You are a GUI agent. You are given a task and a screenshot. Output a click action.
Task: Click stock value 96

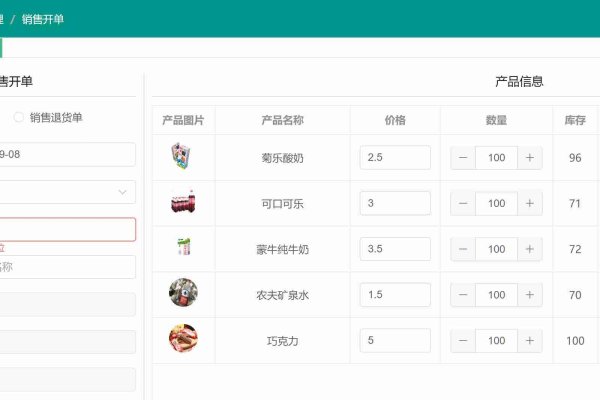575,158
